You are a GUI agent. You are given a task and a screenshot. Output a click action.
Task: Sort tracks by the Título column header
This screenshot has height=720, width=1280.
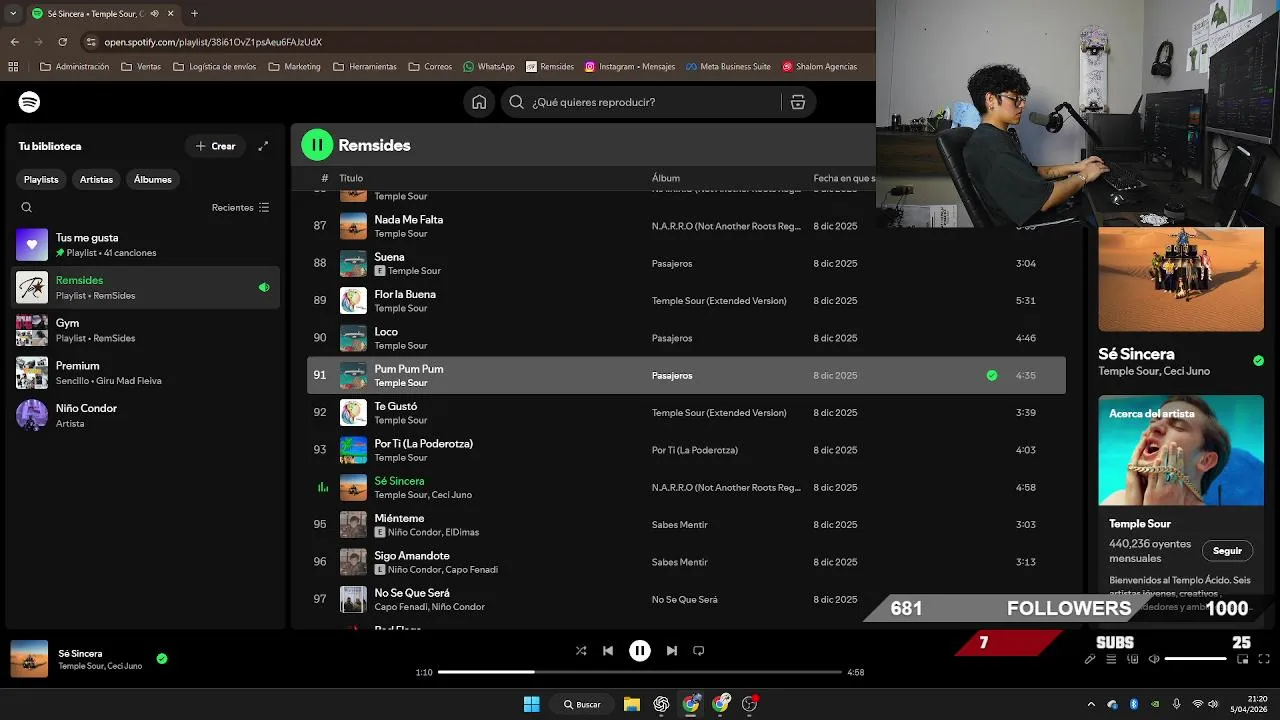(x=351, y=178)
